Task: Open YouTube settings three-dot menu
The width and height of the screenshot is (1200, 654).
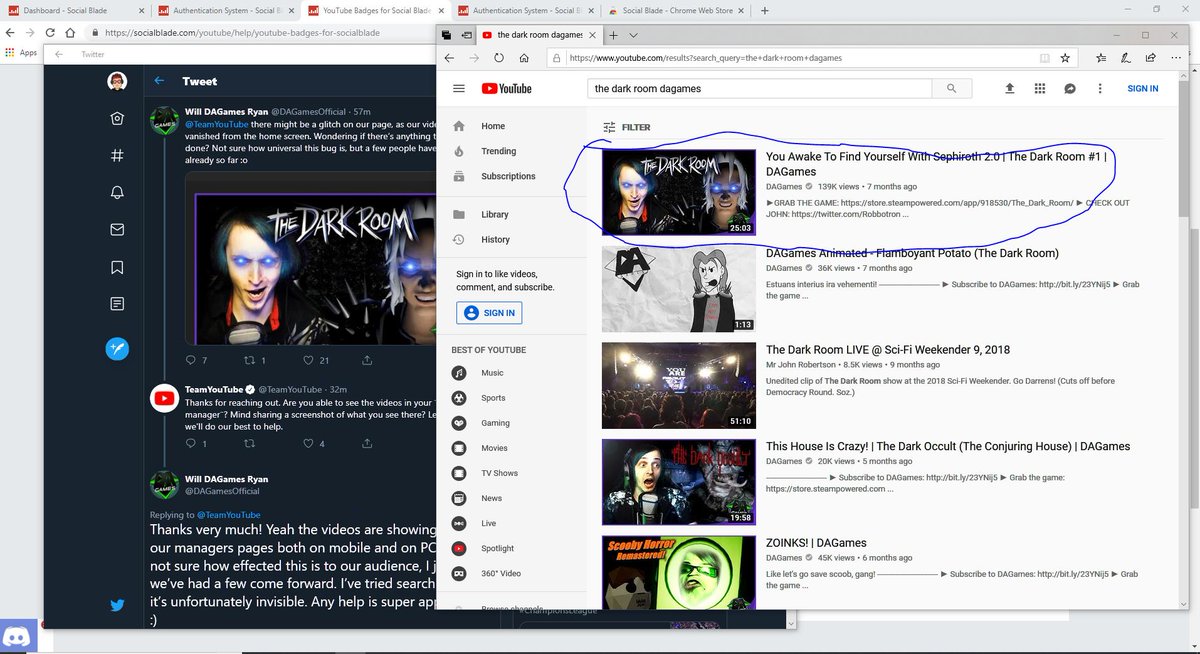Action: tap(1099, 88)
